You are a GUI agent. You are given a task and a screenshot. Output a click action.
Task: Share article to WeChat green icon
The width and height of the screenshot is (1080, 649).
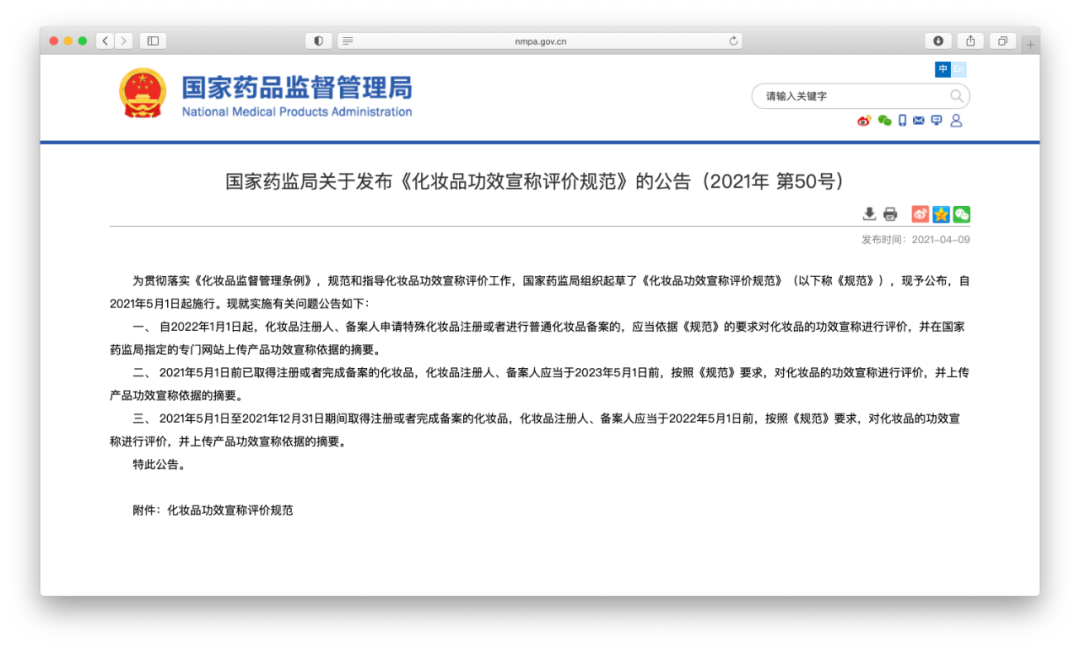pyautogui.click(x=962, y=214)
